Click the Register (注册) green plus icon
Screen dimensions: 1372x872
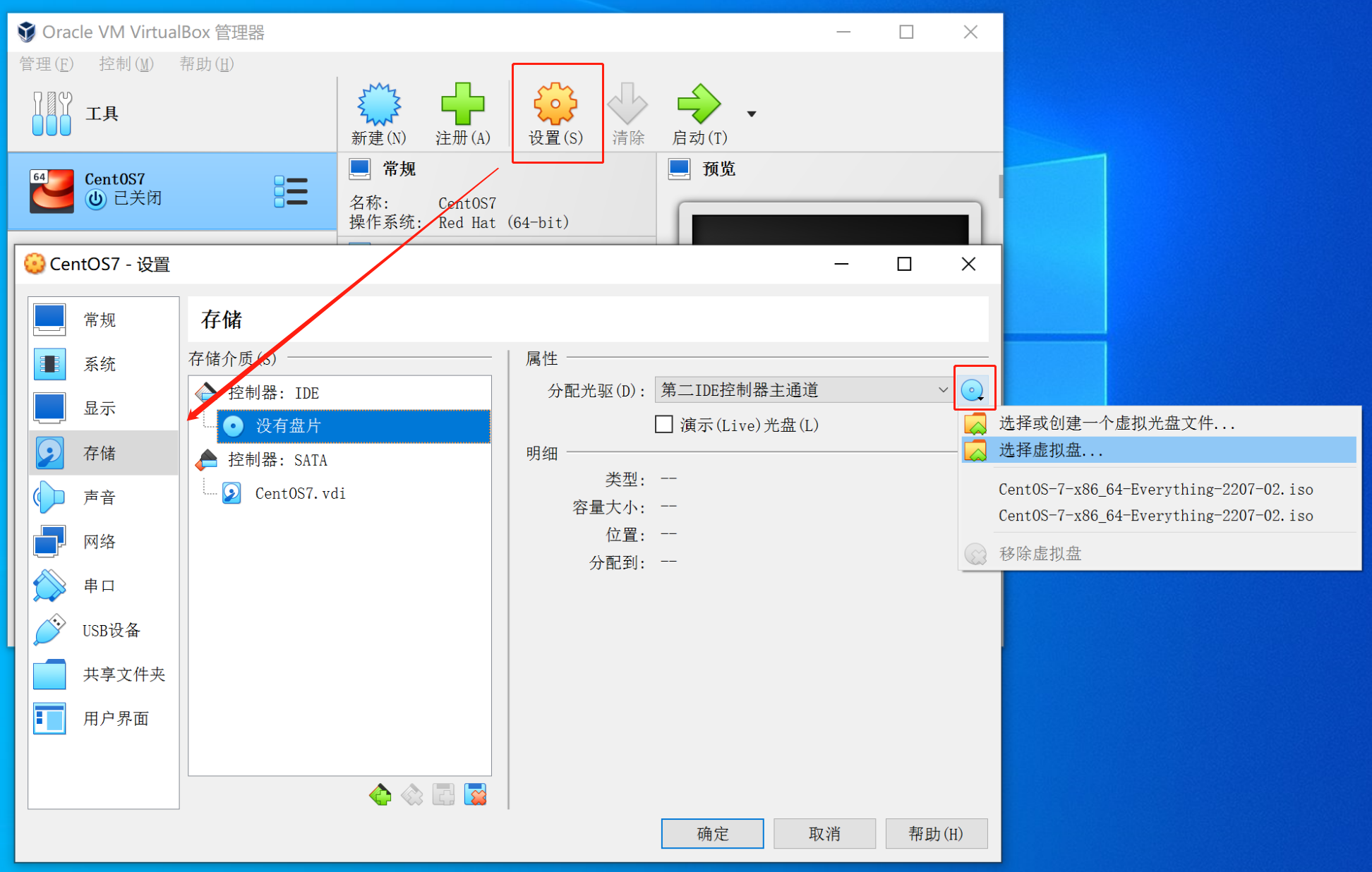(x=462, y=104)
